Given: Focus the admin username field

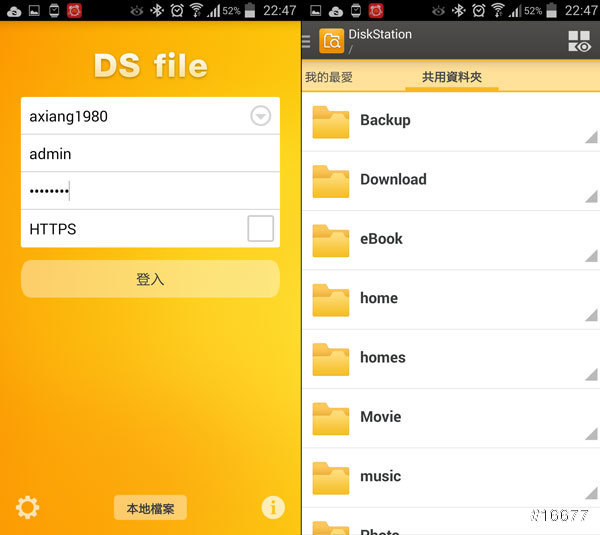Looking at the screenshot, I should (150, 153).
